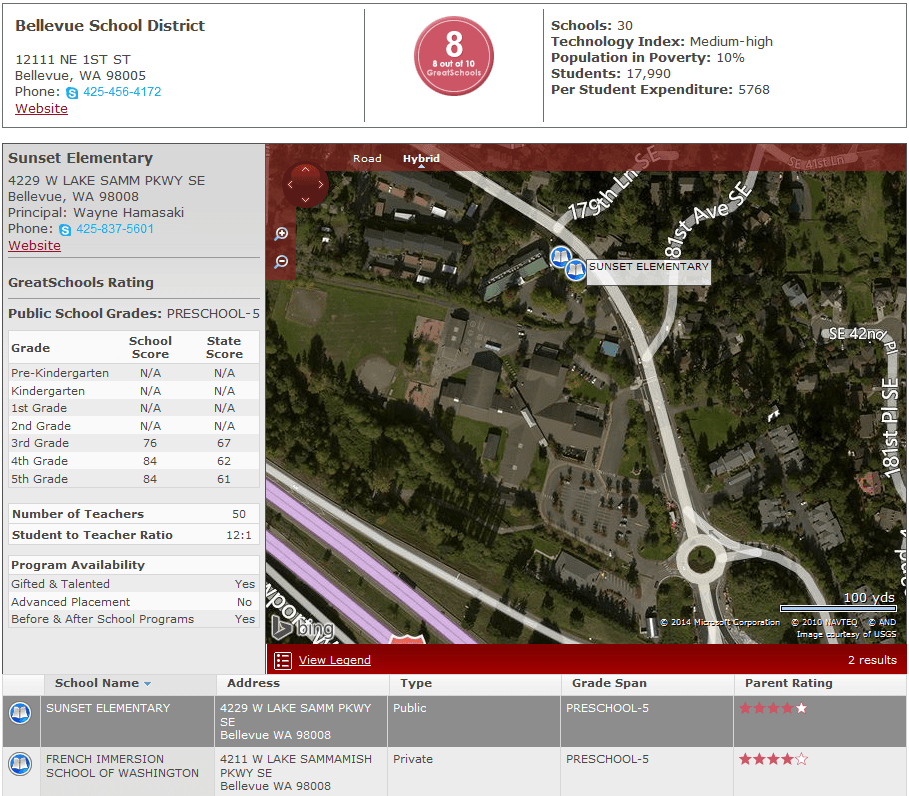This screenshot has height=796, width=909.
Task: Click the Sunset Elementary row school icon
Action: point(20,713)
